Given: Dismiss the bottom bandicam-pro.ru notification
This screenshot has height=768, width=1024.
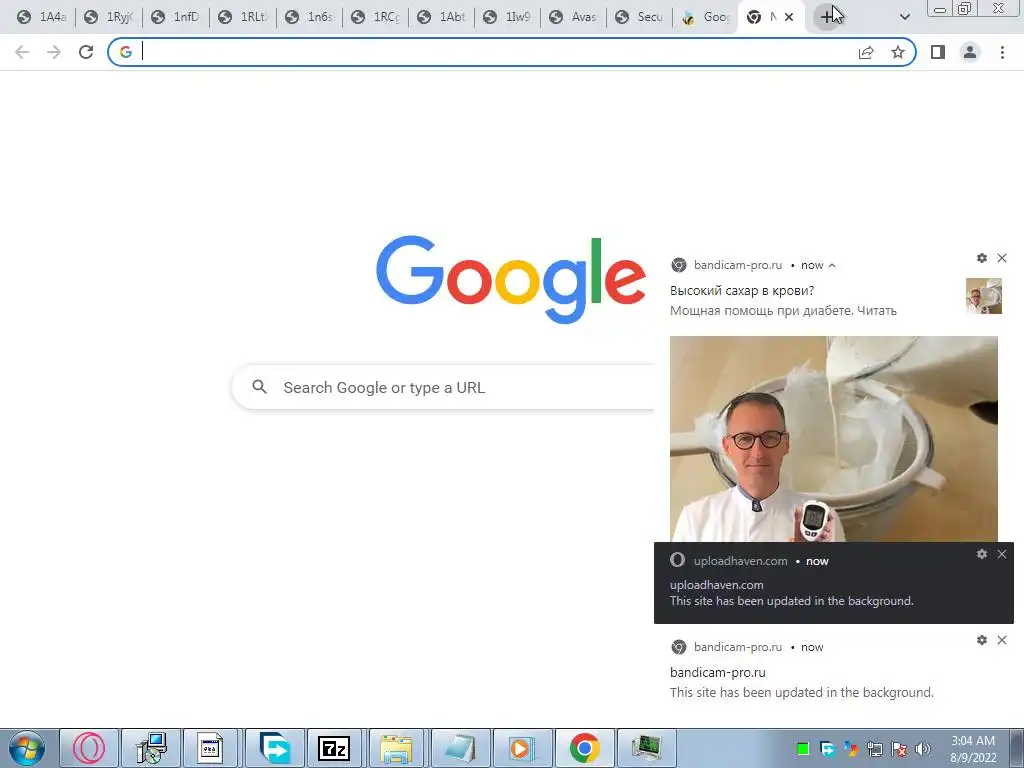Looking at the screenshot, I should [x=1002, y=640].
